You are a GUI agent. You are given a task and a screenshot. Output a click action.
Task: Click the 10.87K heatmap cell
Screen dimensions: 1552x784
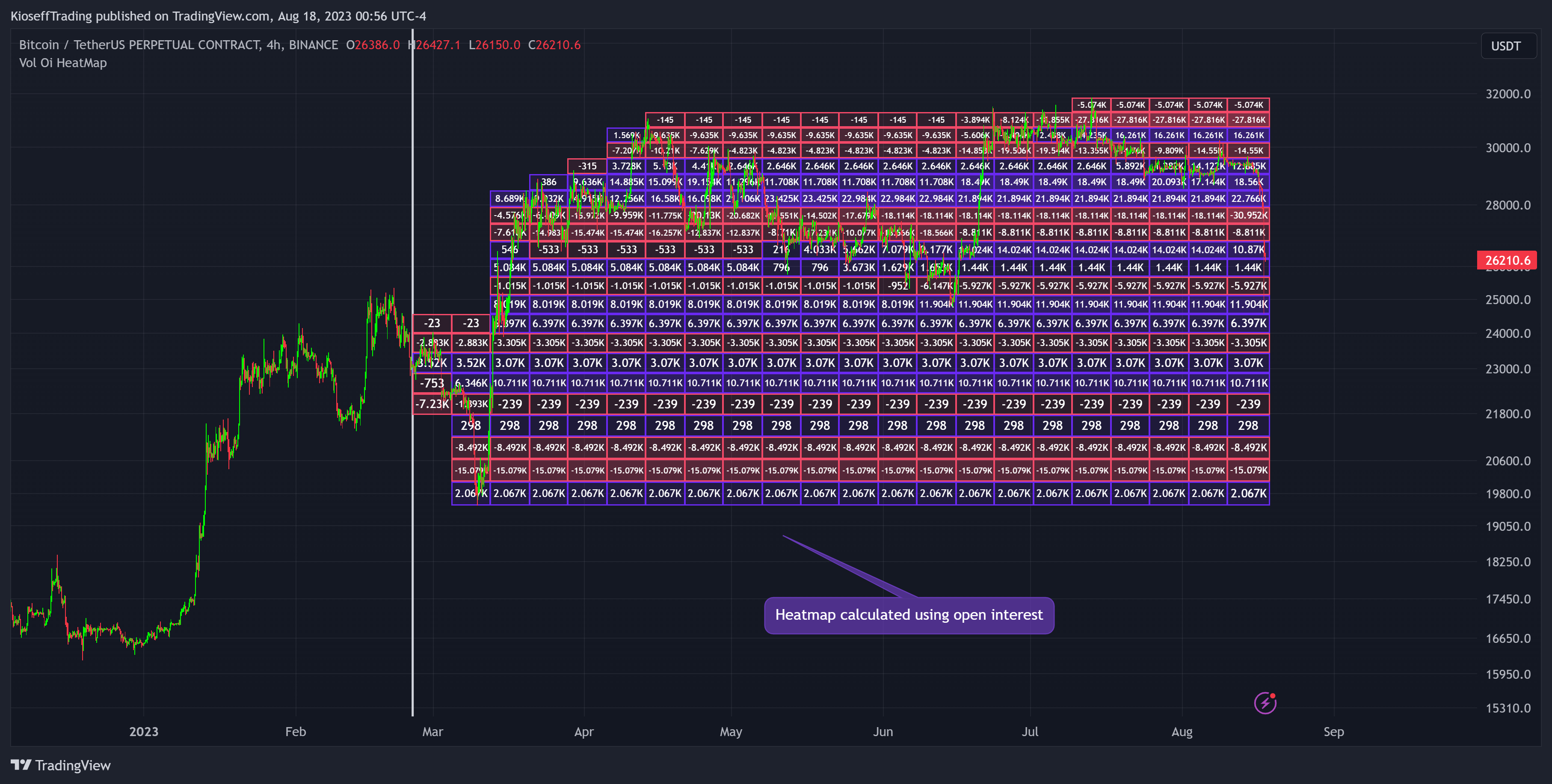tap(1248, 250)
